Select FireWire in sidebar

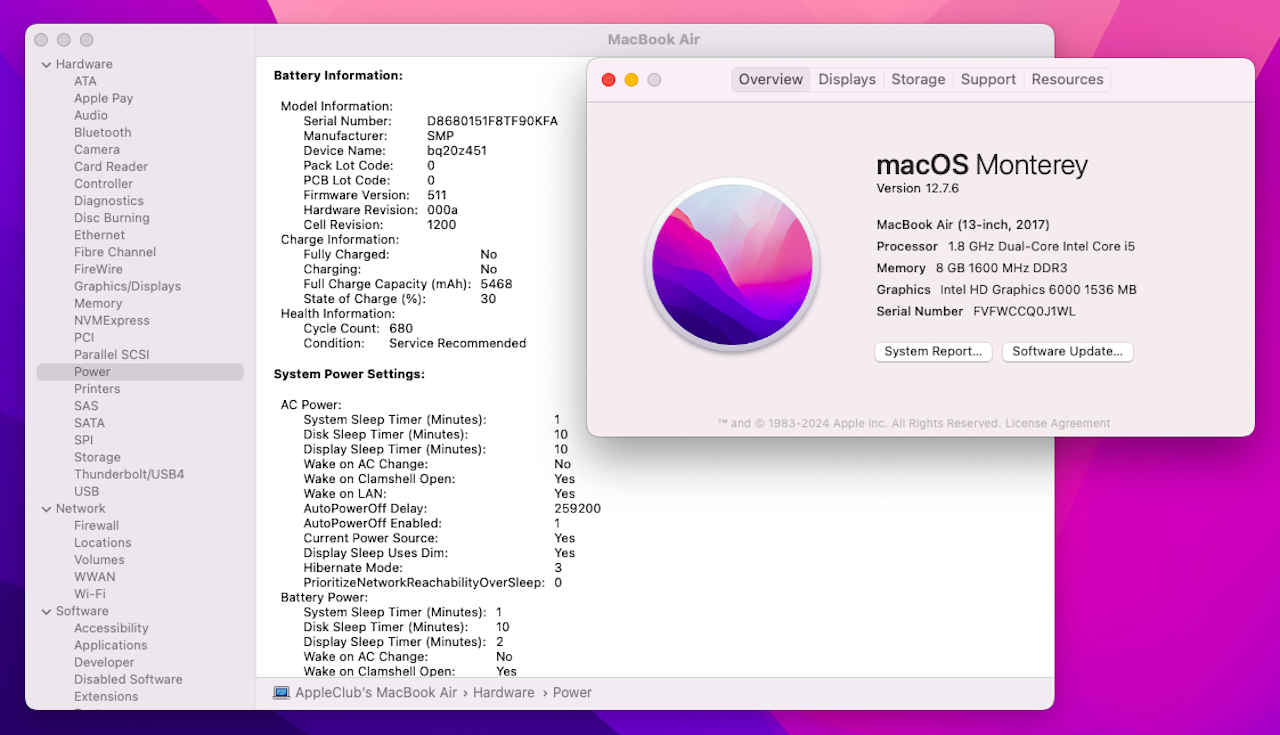click(x=98, y=269)
